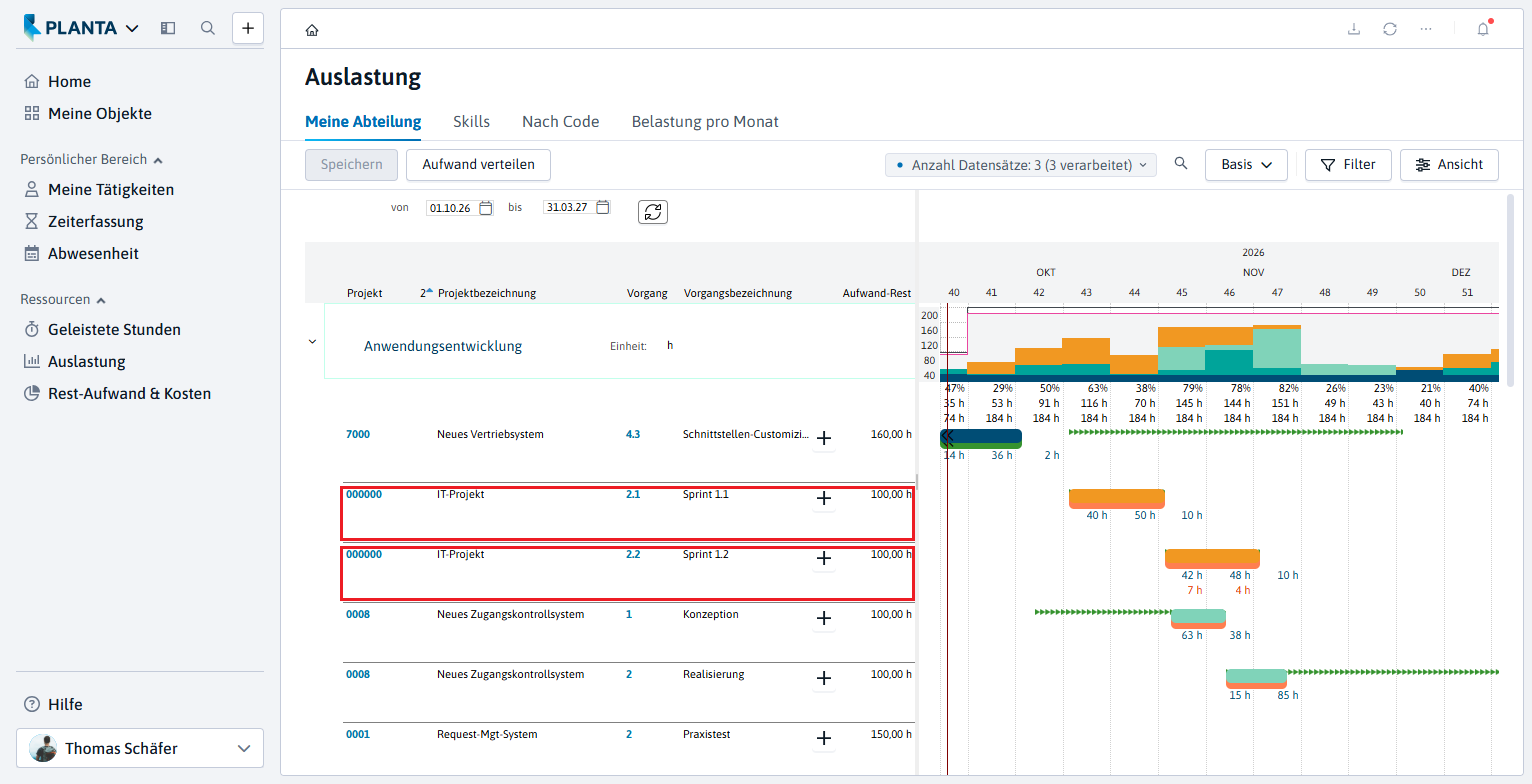The height and width of the screenshot is (784, 1532).
Task: Open project link 7000
Action: (358, 434)
